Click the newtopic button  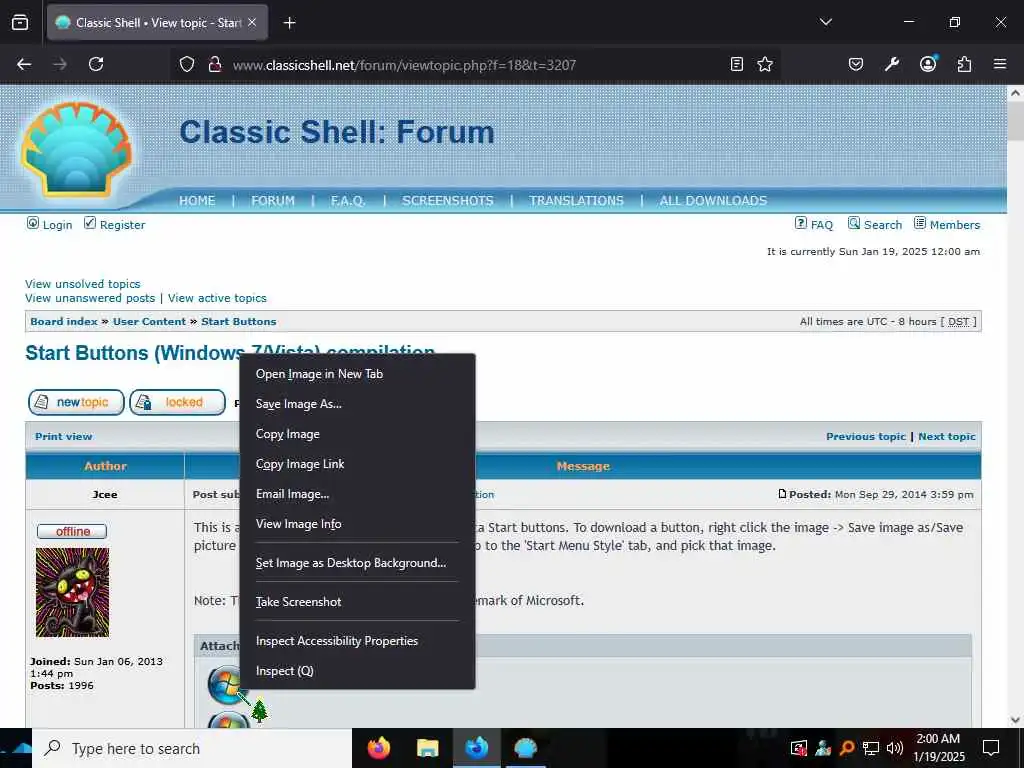coord(76,402)
